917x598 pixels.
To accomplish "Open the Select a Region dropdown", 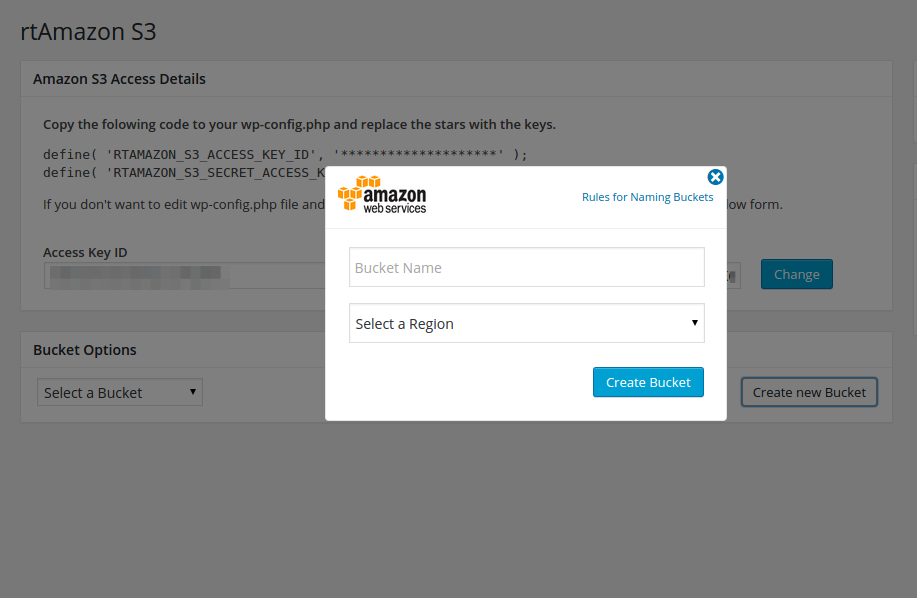I will pos(526,323).
